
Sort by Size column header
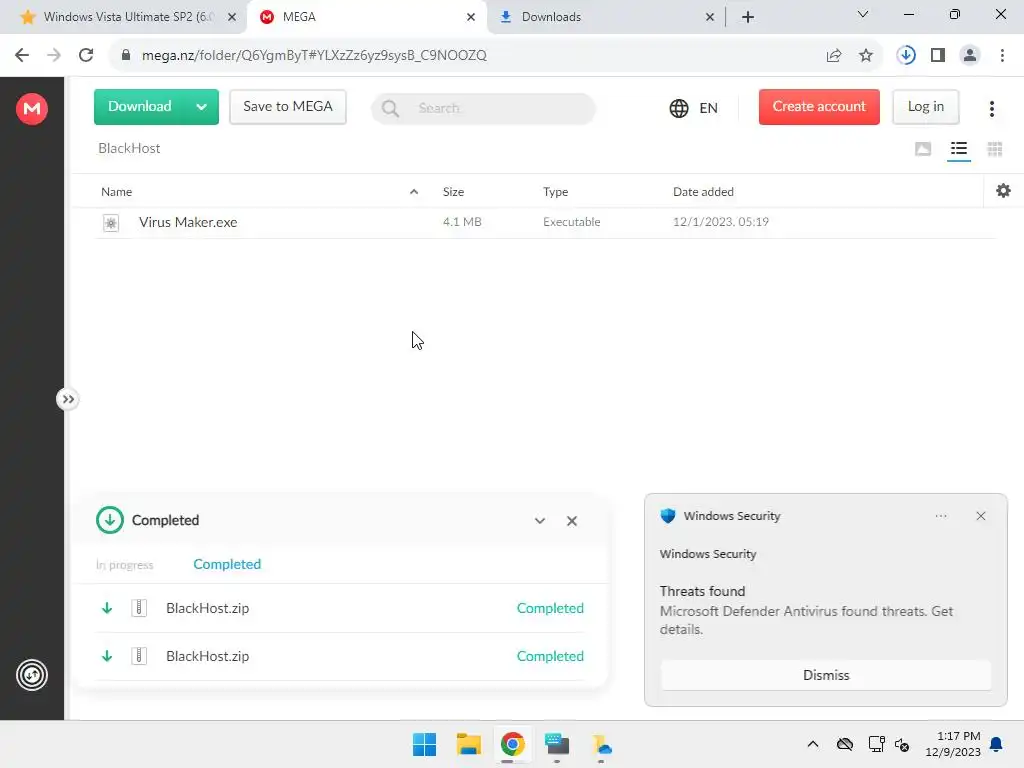click(453, 191)
